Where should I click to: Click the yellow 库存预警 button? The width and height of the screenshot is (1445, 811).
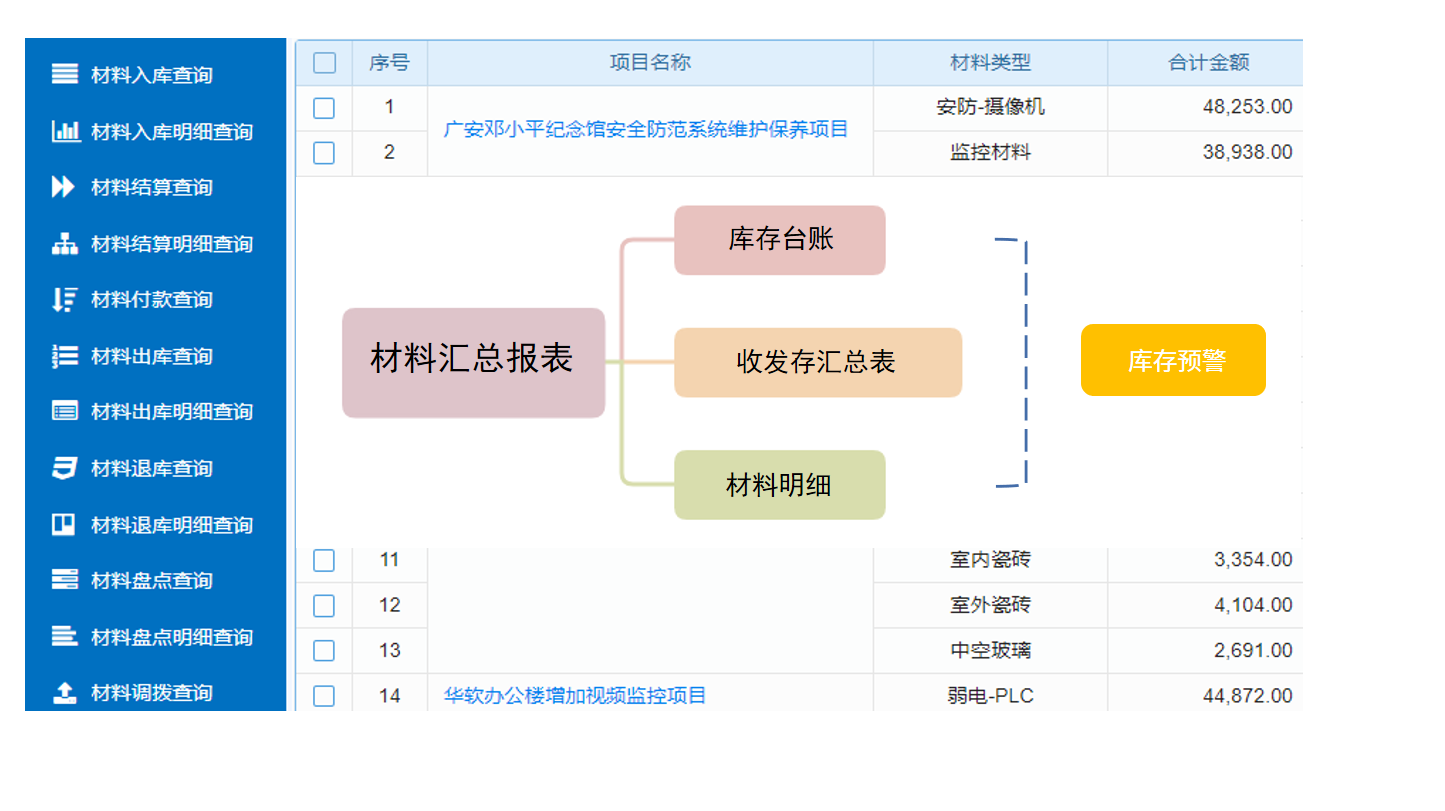[x=1173, y=360]
